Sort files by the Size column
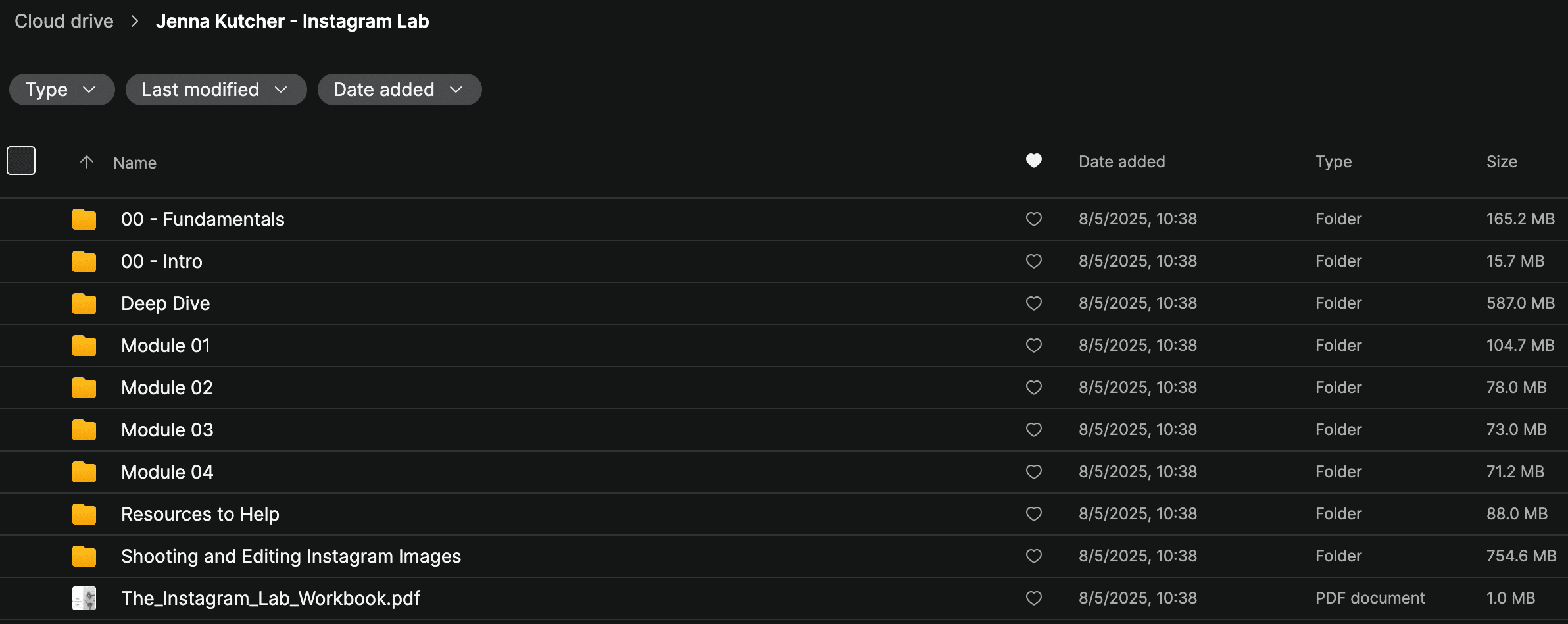The image size is (1568, 624). pyautogui.click(x=1502, y=162)
